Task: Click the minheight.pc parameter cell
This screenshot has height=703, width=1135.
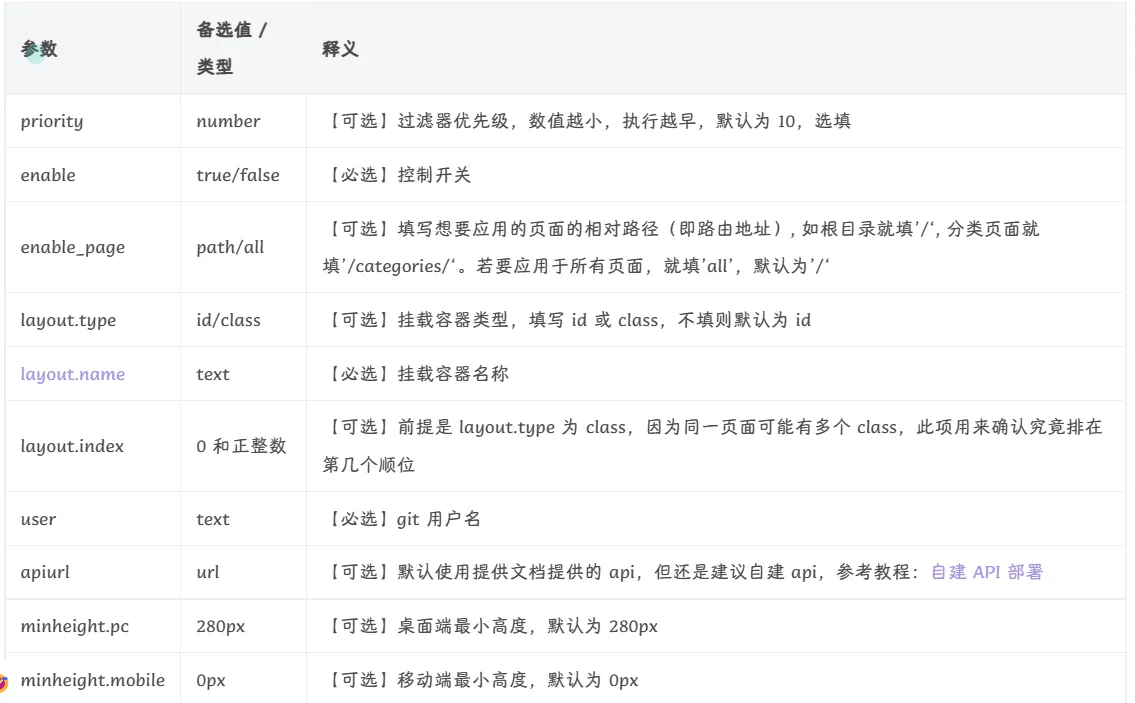Action: (75, 627)
